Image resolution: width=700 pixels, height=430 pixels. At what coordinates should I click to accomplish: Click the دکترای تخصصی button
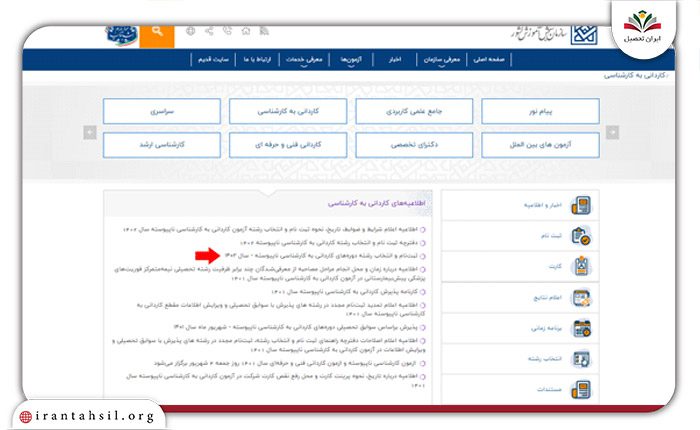point(414,145)
